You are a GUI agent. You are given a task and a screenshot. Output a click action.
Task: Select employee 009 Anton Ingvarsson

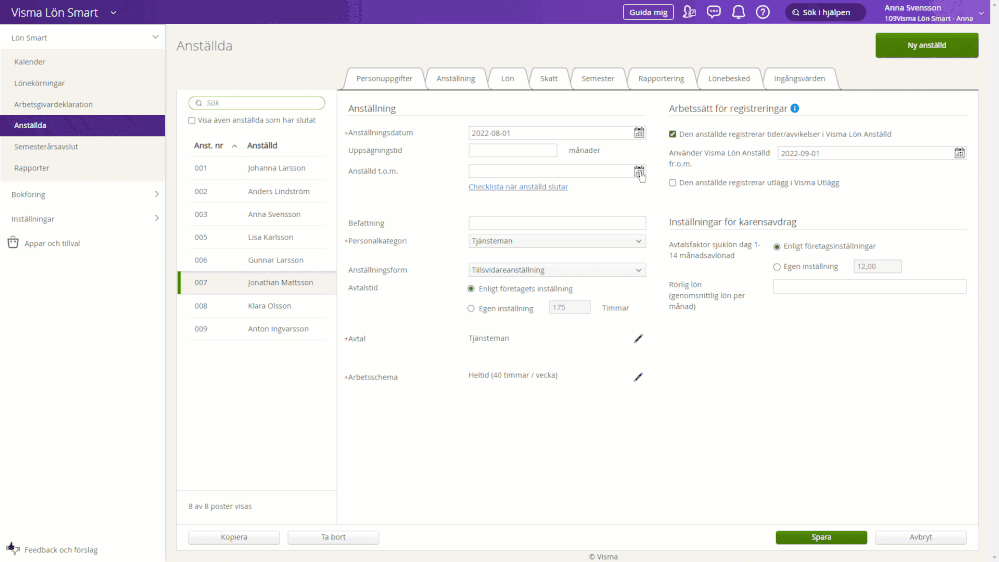[257, 329]
